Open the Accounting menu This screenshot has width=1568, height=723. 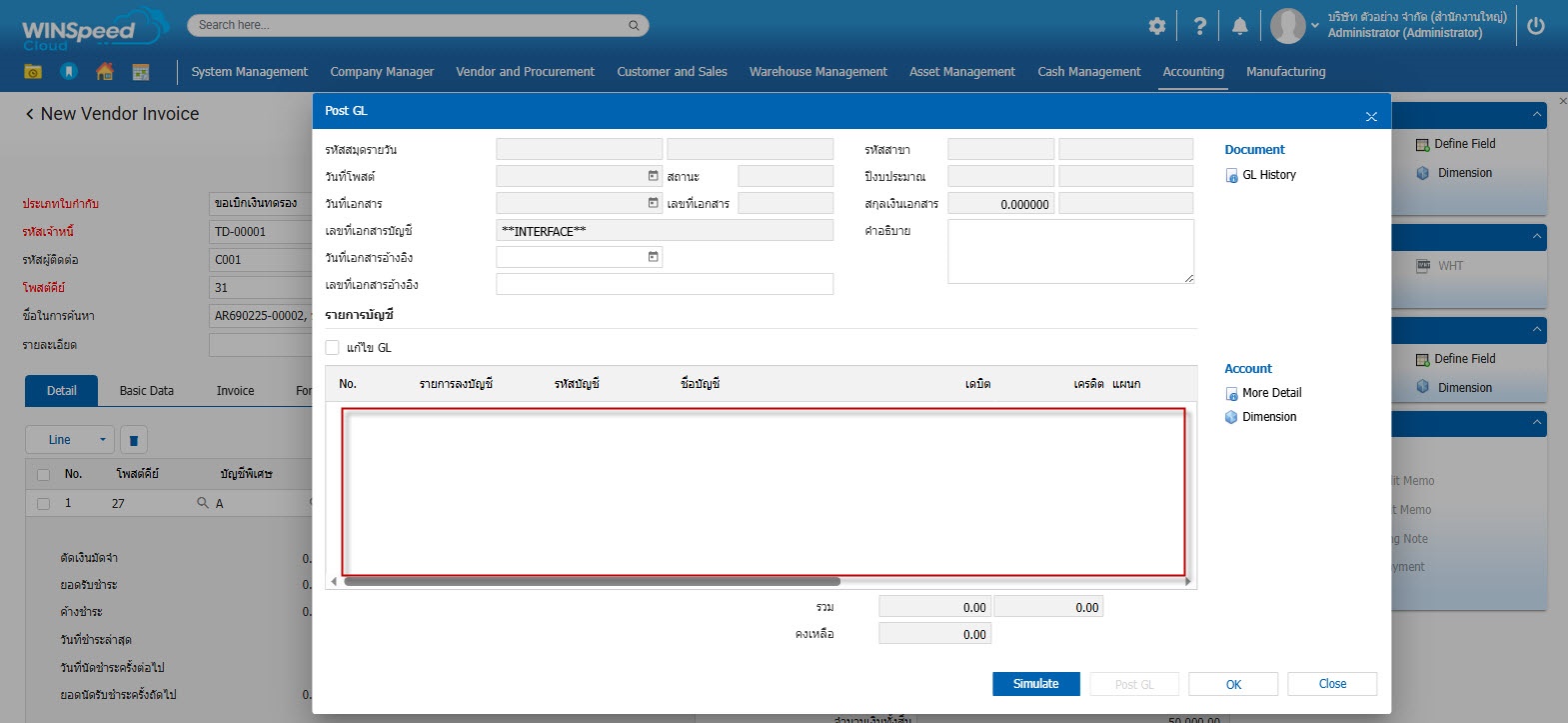(x=1192, y=72)
